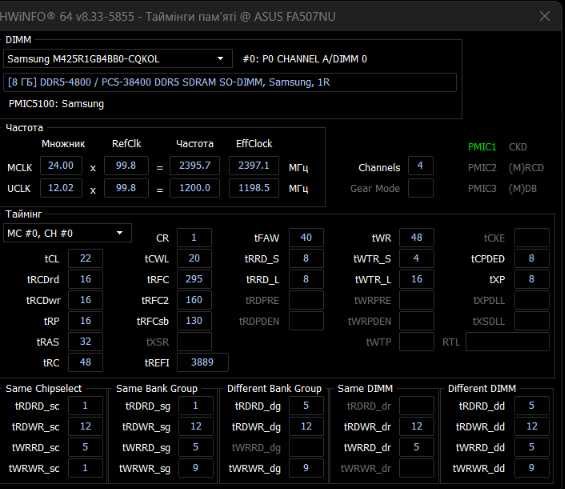Click the tRFC value 295
This screenshot has height=489, width=565.
(x=194, y=279)
